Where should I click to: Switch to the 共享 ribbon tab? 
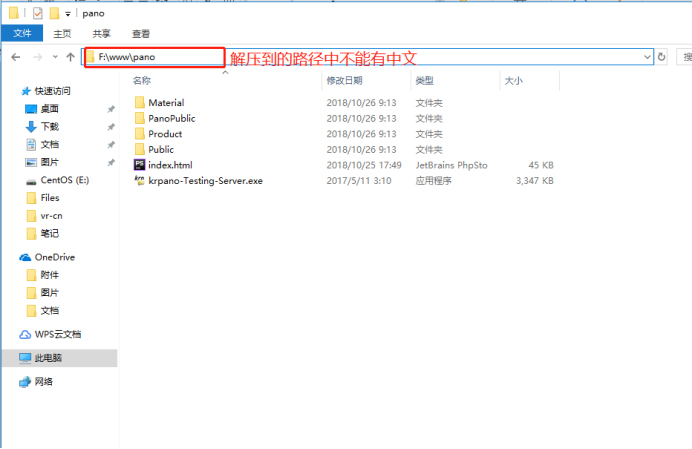pos(101,34)
